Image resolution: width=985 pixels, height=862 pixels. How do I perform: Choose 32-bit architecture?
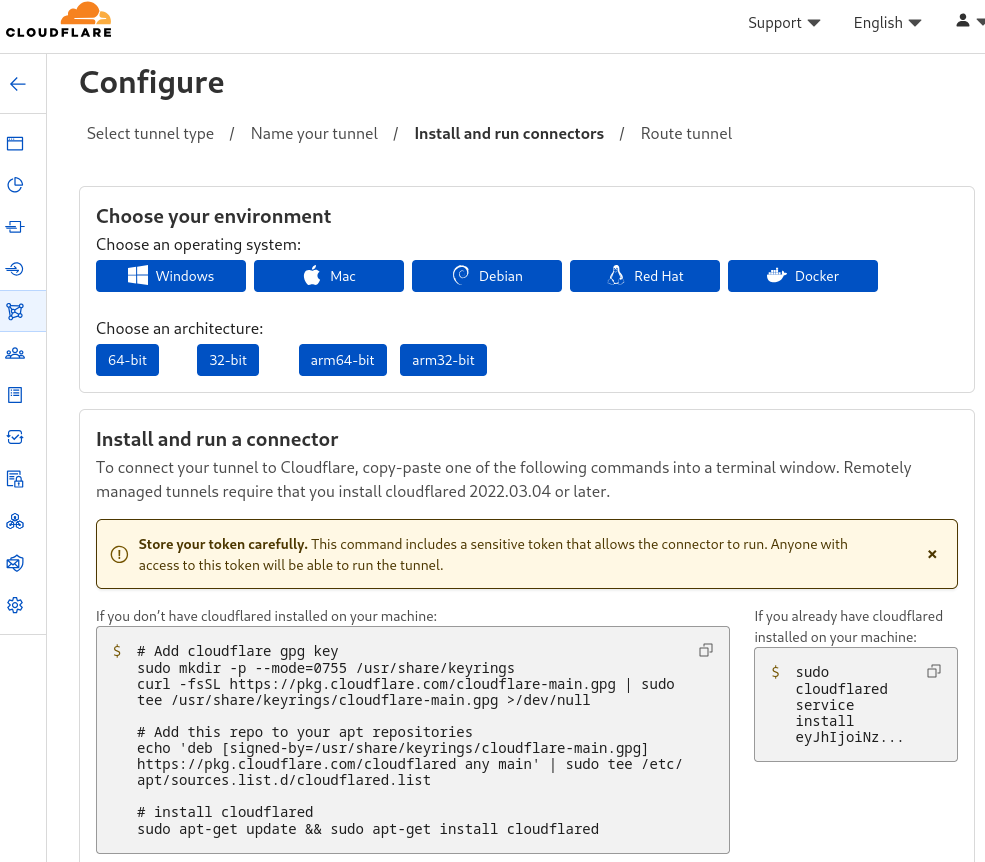(x=228, y=360)
